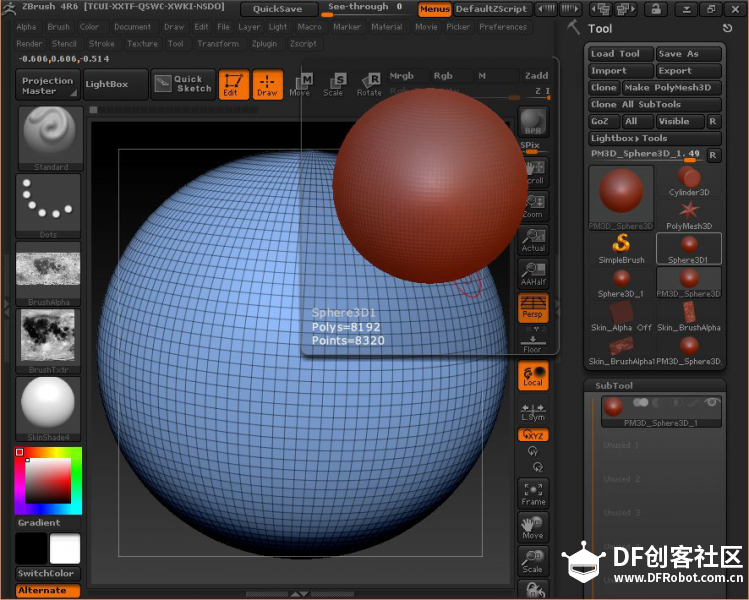Open the Preferences menu
The image size is (749, 600).
[503, 27]
